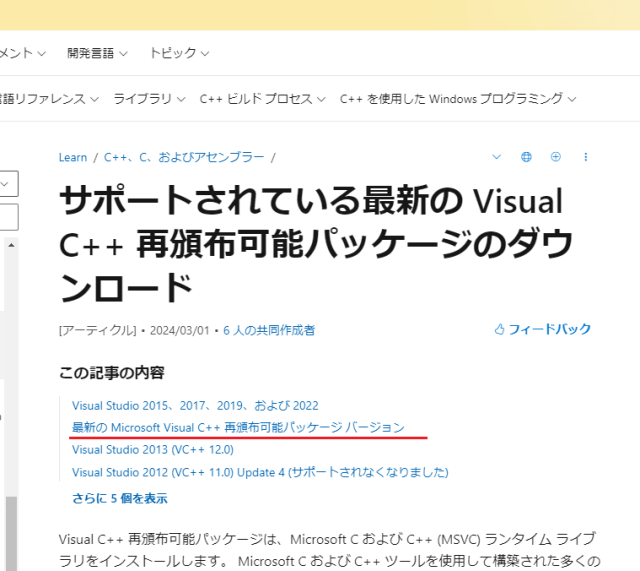Viewport: 640px width, 571px height.
Task: Click the フィードバック button
Action: (542, 329)
